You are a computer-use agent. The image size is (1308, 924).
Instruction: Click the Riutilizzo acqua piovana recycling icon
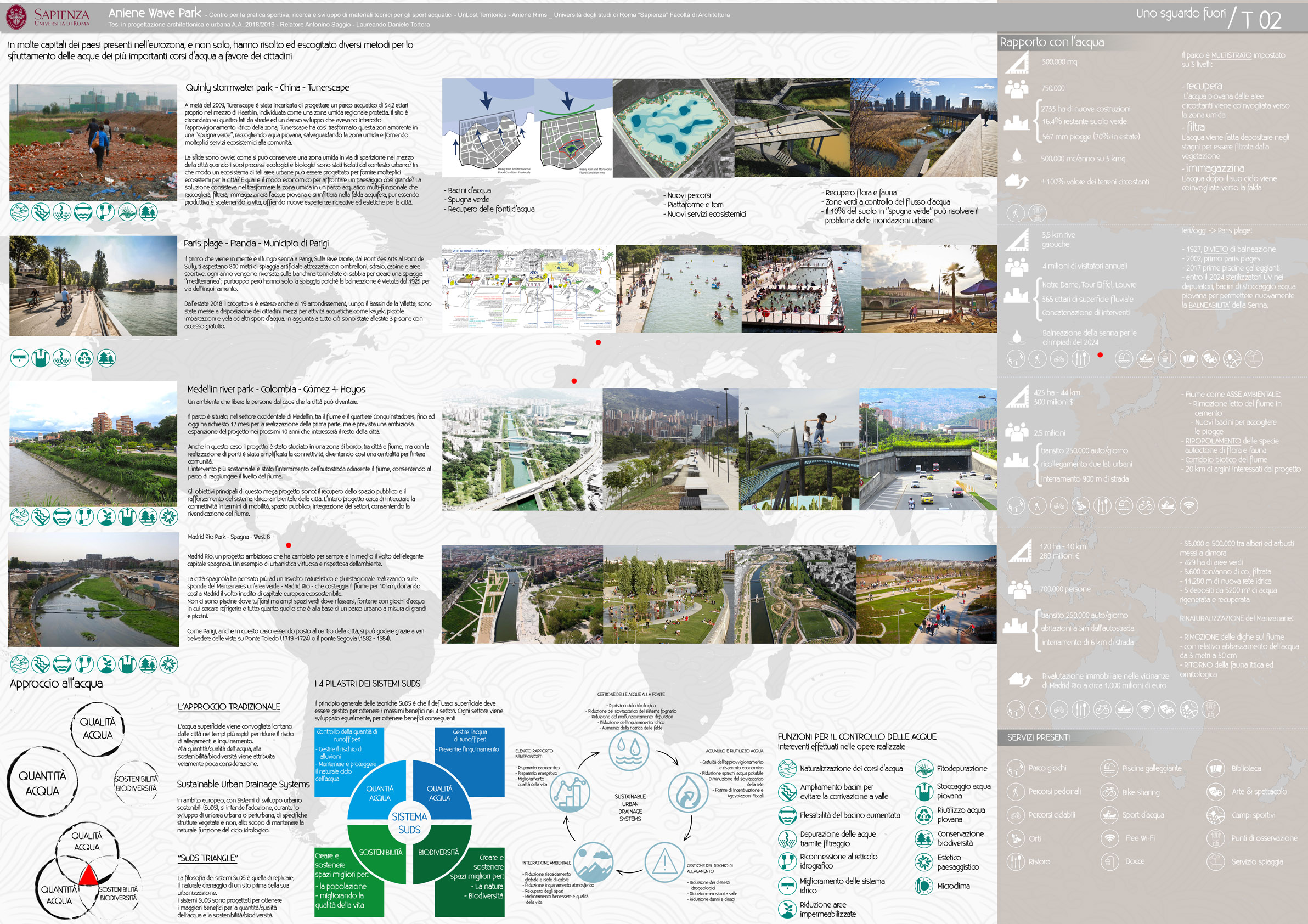pos(923,815)
